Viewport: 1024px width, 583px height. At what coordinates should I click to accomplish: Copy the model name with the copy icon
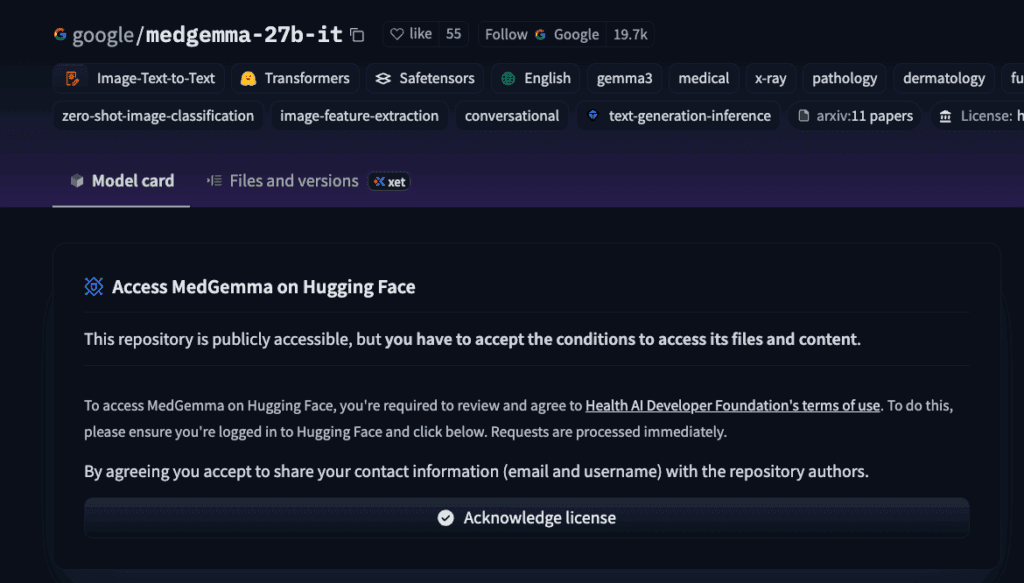click(357, 35)
